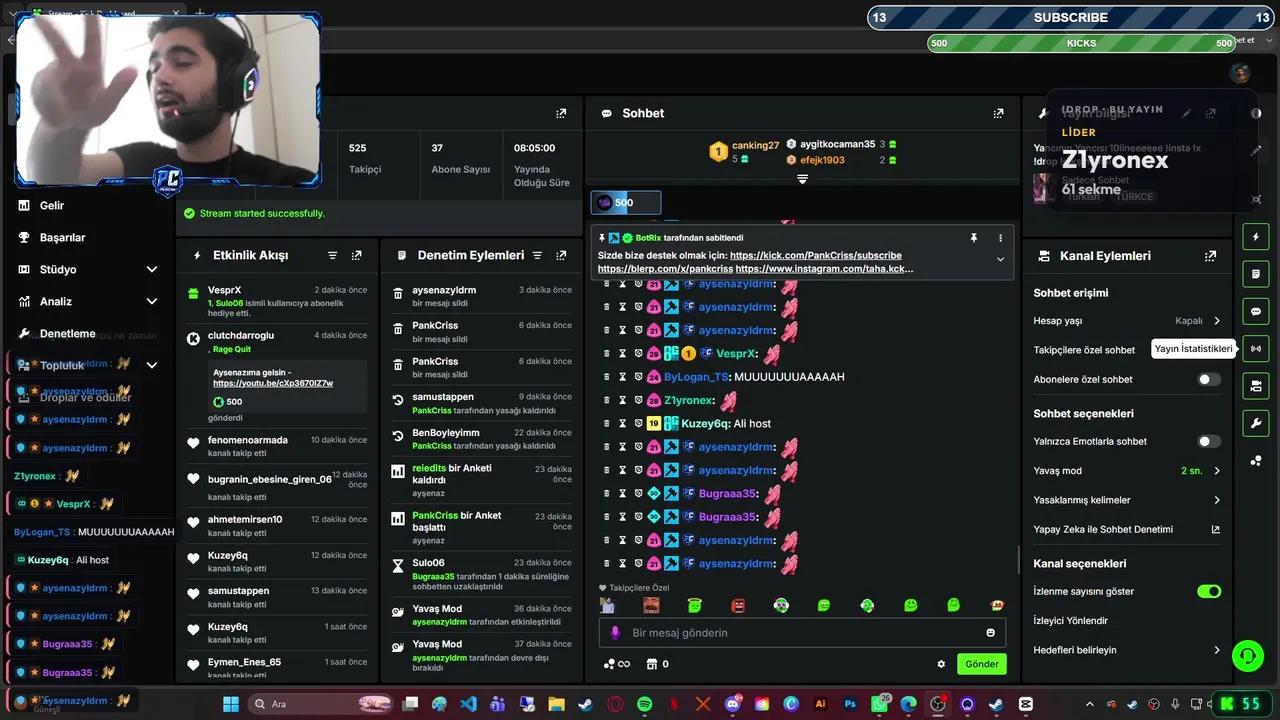Viewport: 1280px width, 720px height.
Task: Unpin the pinned BotRix message
Action: (x=973, y=238)
